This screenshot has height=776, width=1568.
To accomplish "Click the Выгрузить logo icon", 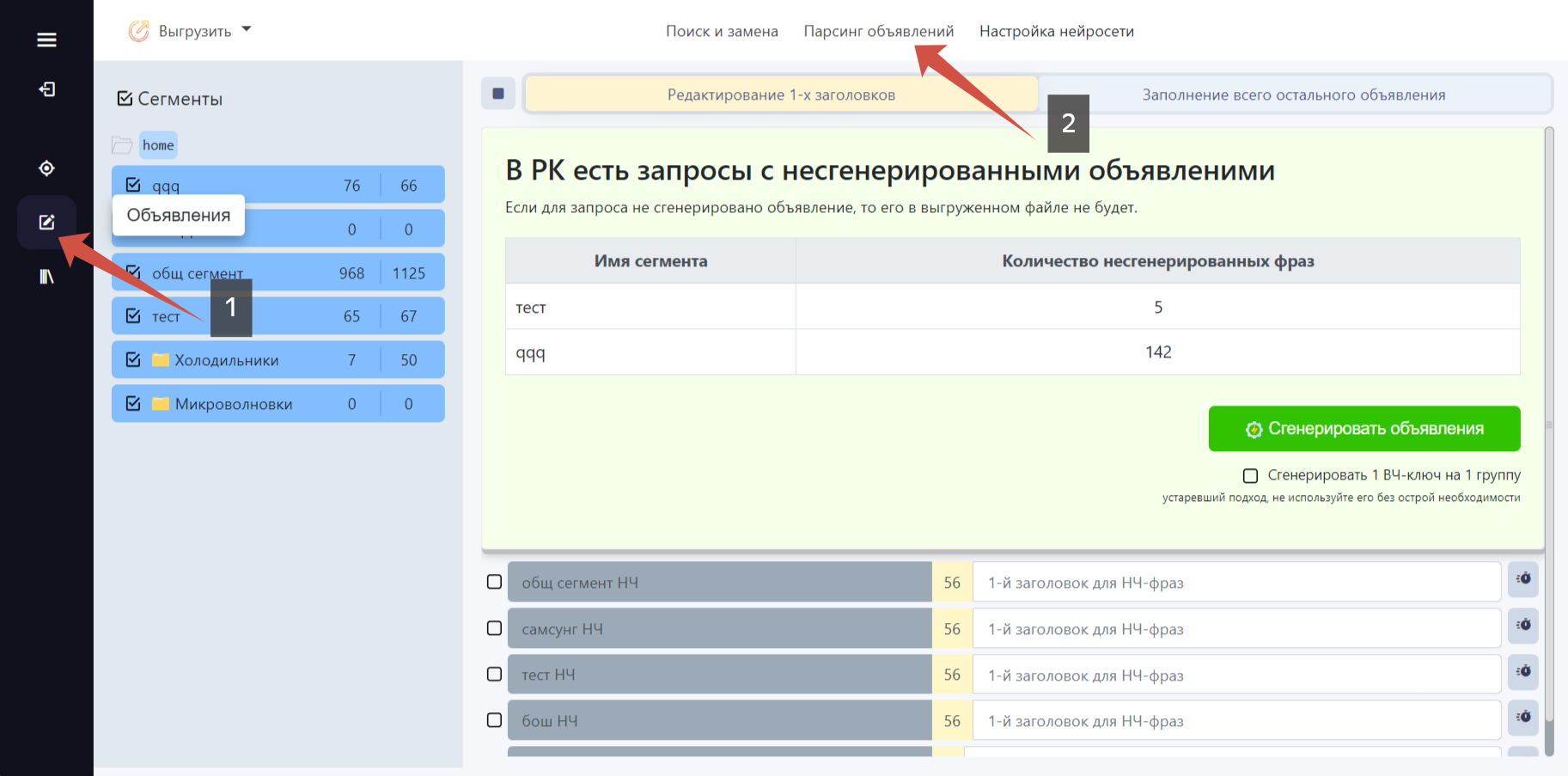I will [x=138, y=32].
